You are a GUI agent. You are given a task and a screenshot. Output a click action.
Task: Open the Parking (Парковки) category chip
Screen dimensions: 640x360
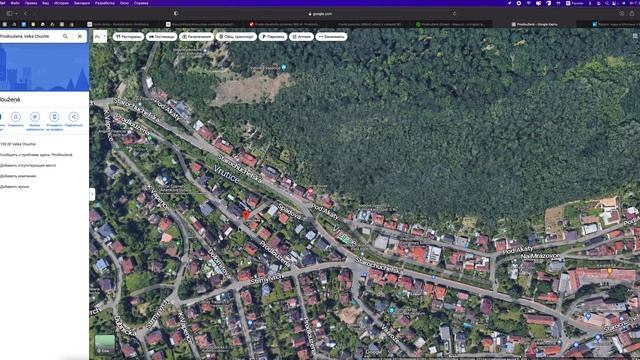(x=273, y=37)
